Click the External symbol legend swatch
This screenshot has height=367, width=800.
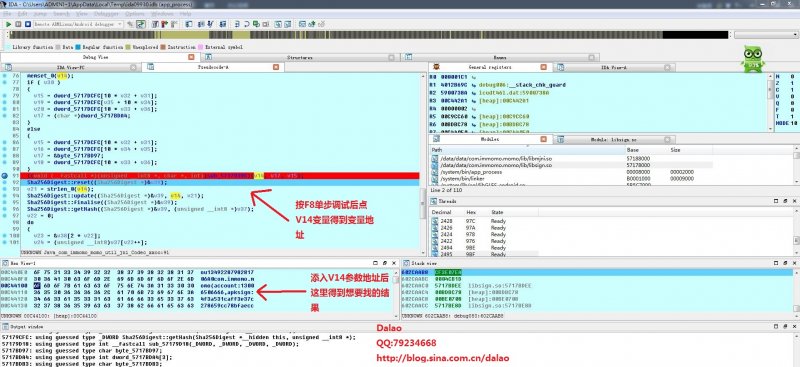point(201,47)
